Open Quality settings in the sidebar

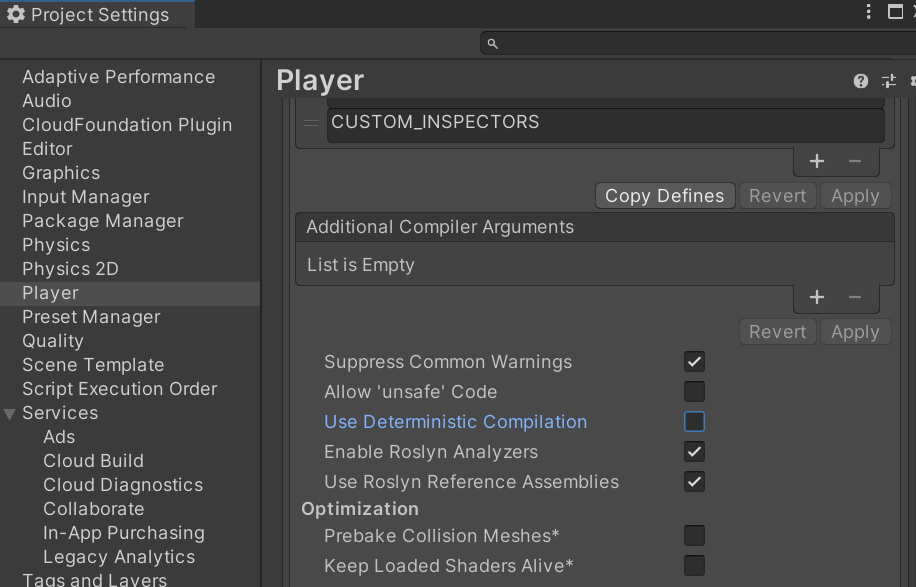point(53,341)
